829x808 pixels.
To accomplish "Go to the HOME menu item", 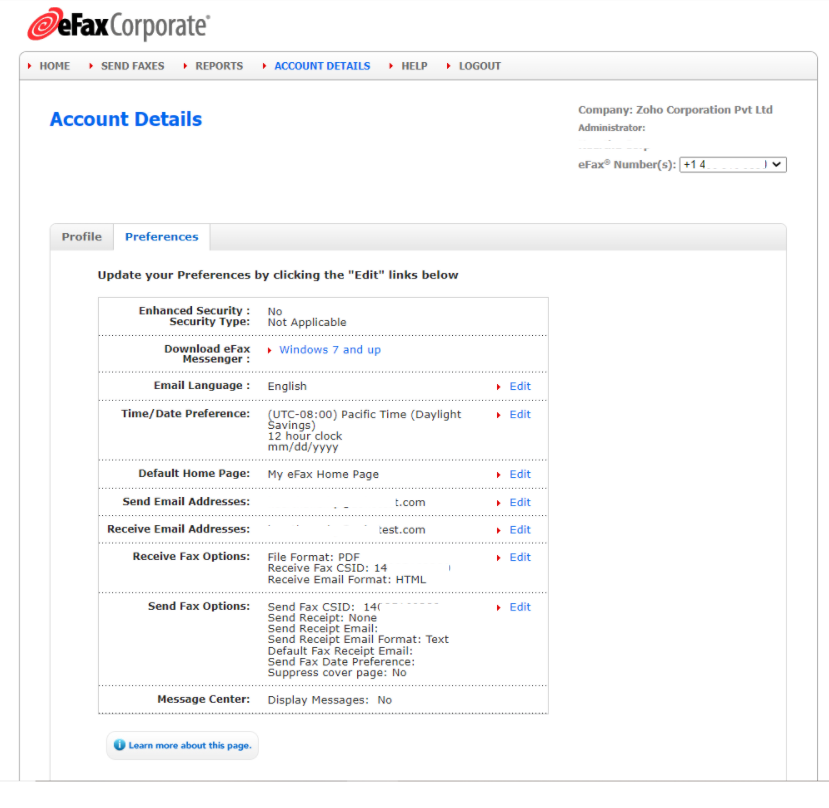I will pyautogui.click(x=54, y=66).
